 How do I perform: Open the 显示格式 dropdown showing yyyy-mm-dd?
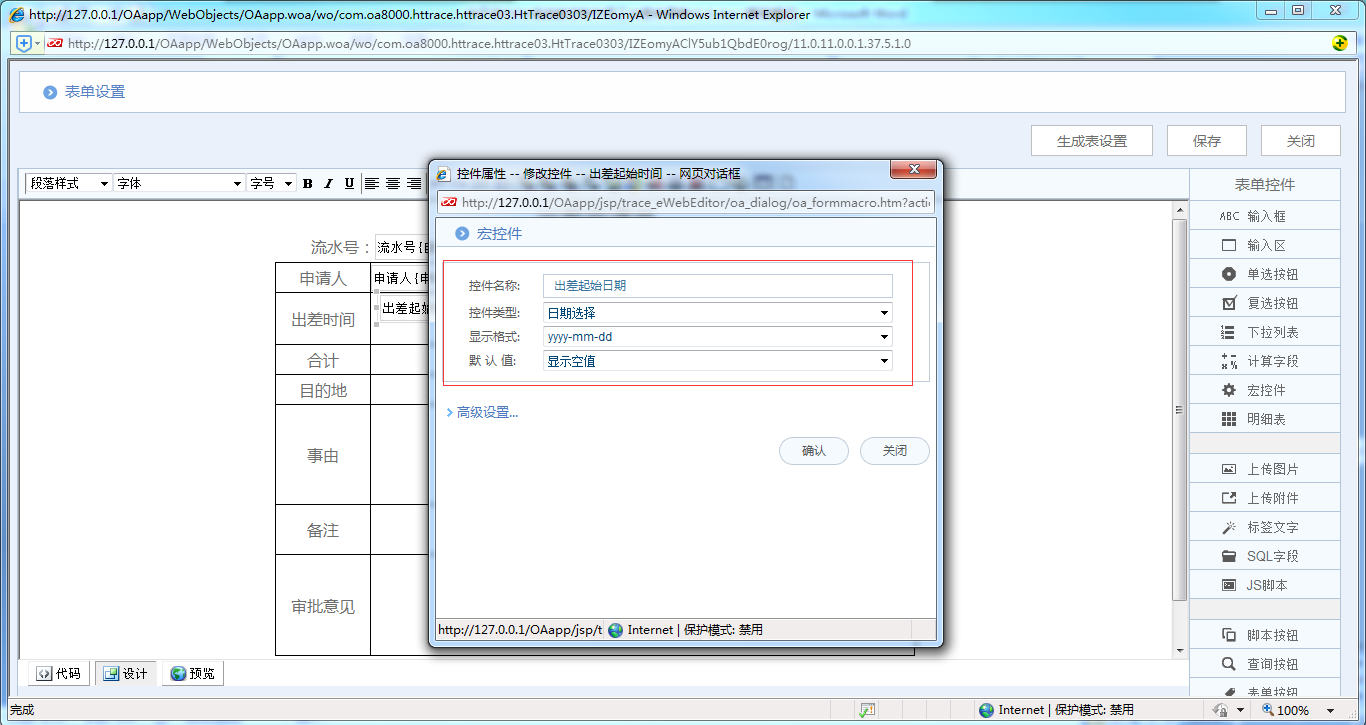pos(717,337)
